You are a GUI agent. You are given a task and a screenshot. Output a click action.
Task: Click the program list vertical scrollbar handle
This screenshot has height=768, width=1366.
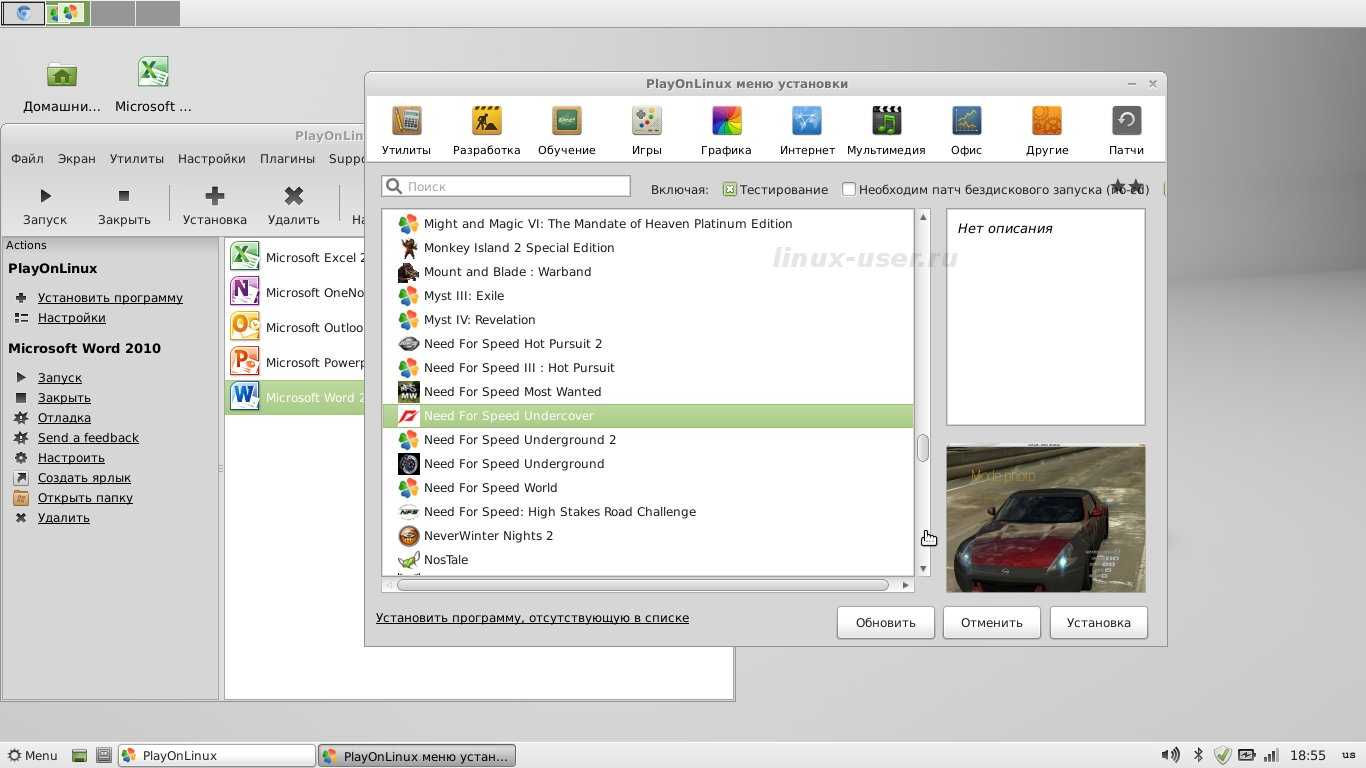(923, 448)
